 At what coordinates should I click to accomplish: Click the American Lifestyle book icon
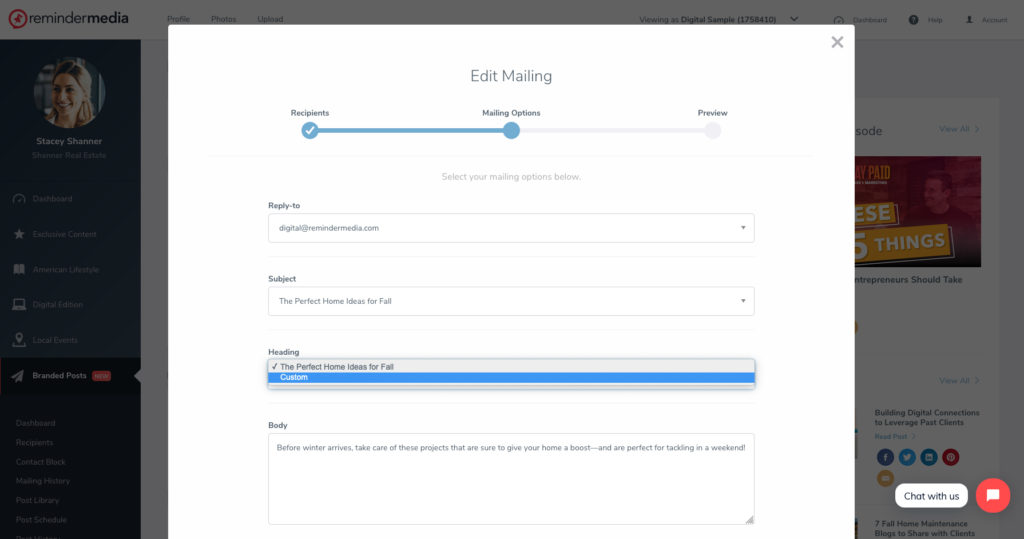pos(19,270)
